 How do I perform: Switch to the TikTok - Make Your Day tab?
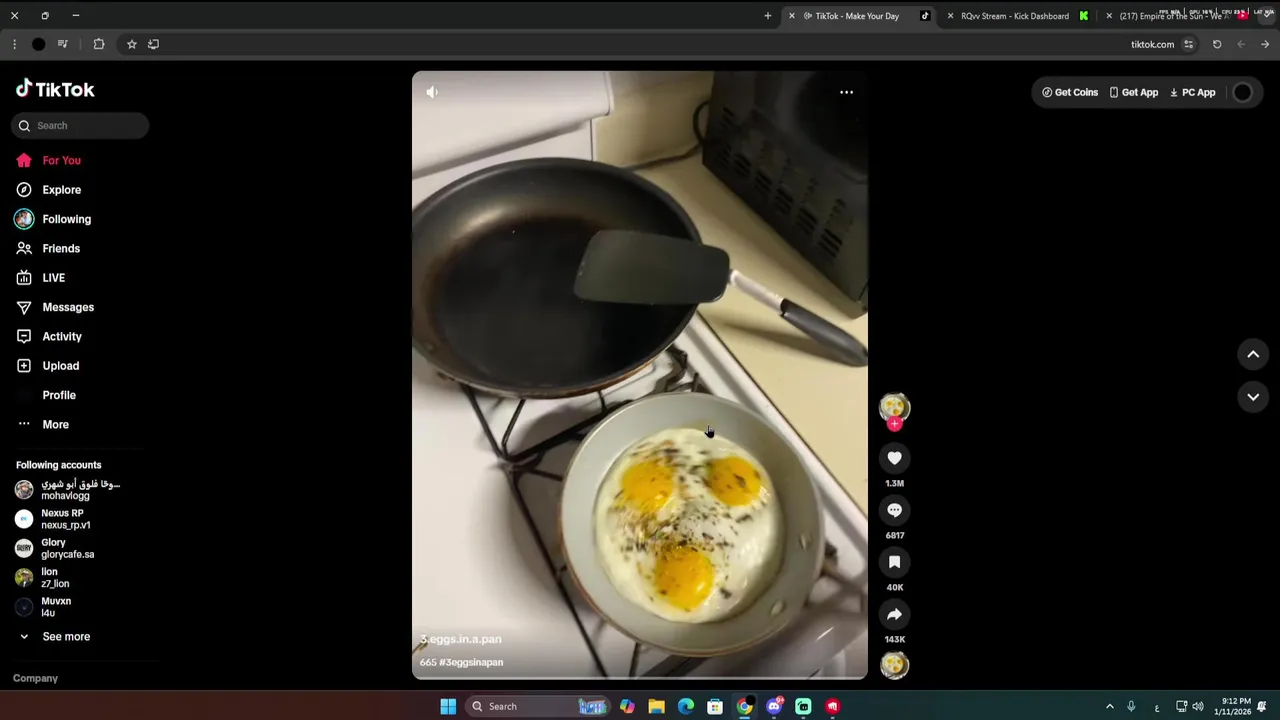857,16
